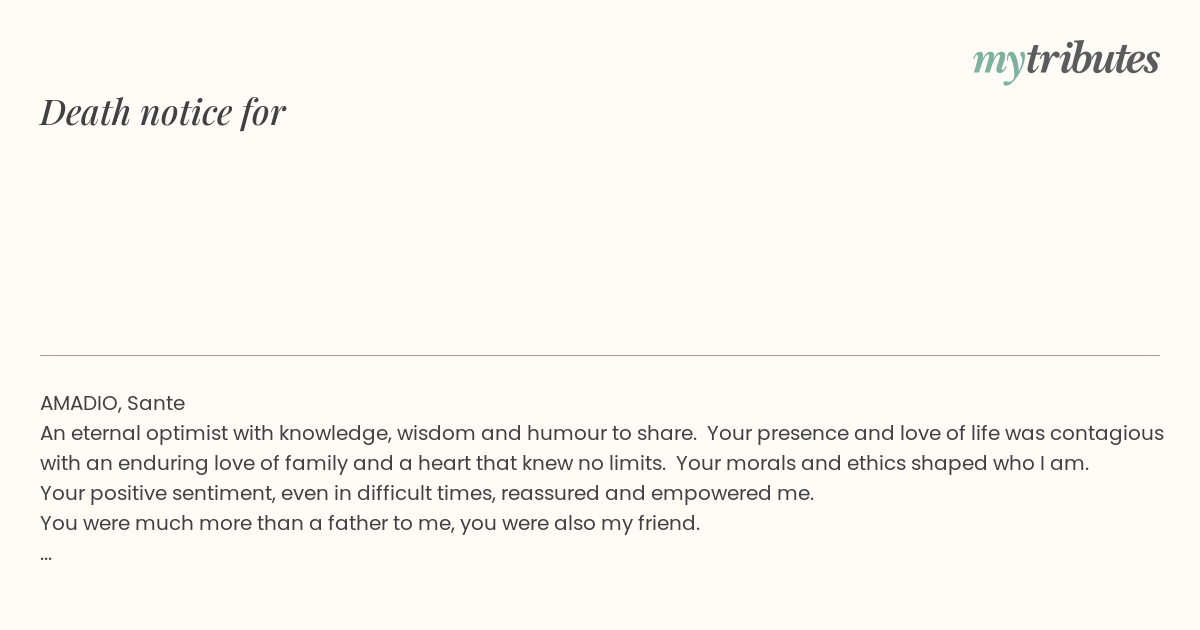
Task: Click the line starting "Your positive sentiment"
Action: point(427,494)
